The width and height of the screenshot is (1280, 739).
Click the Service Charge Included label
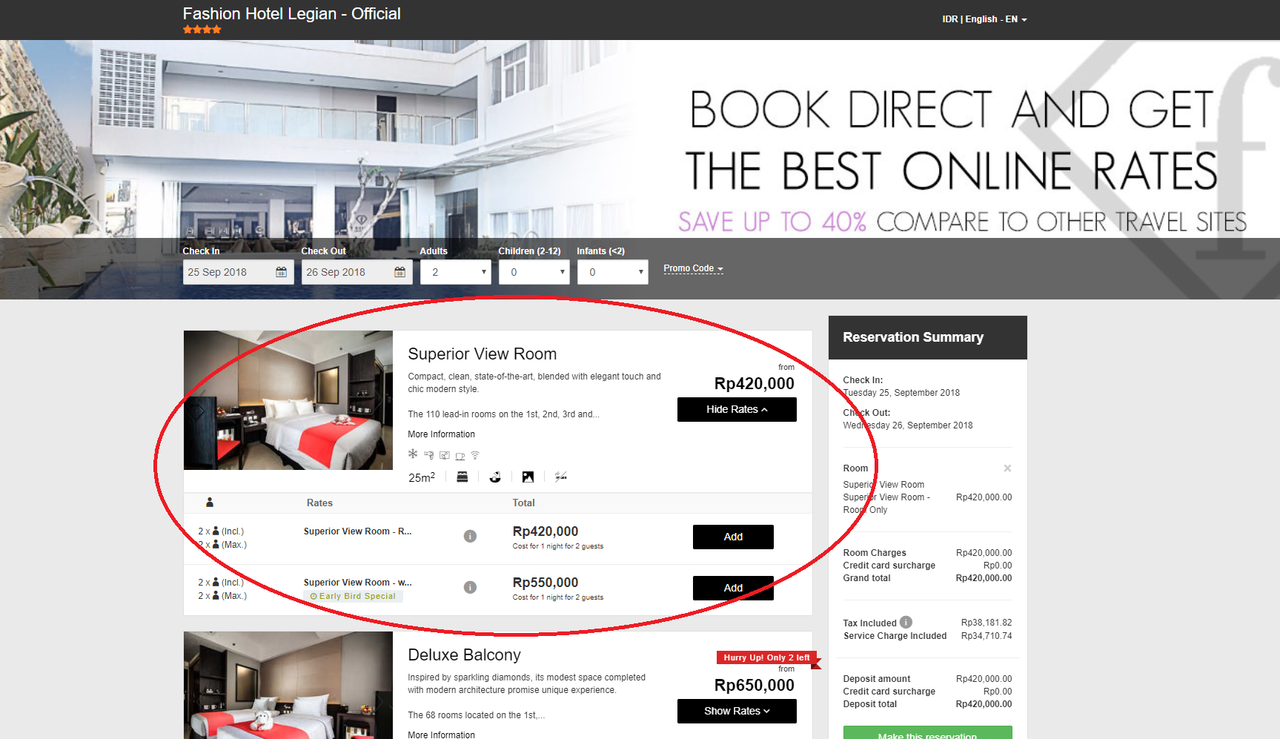click(x=895, y=636)
